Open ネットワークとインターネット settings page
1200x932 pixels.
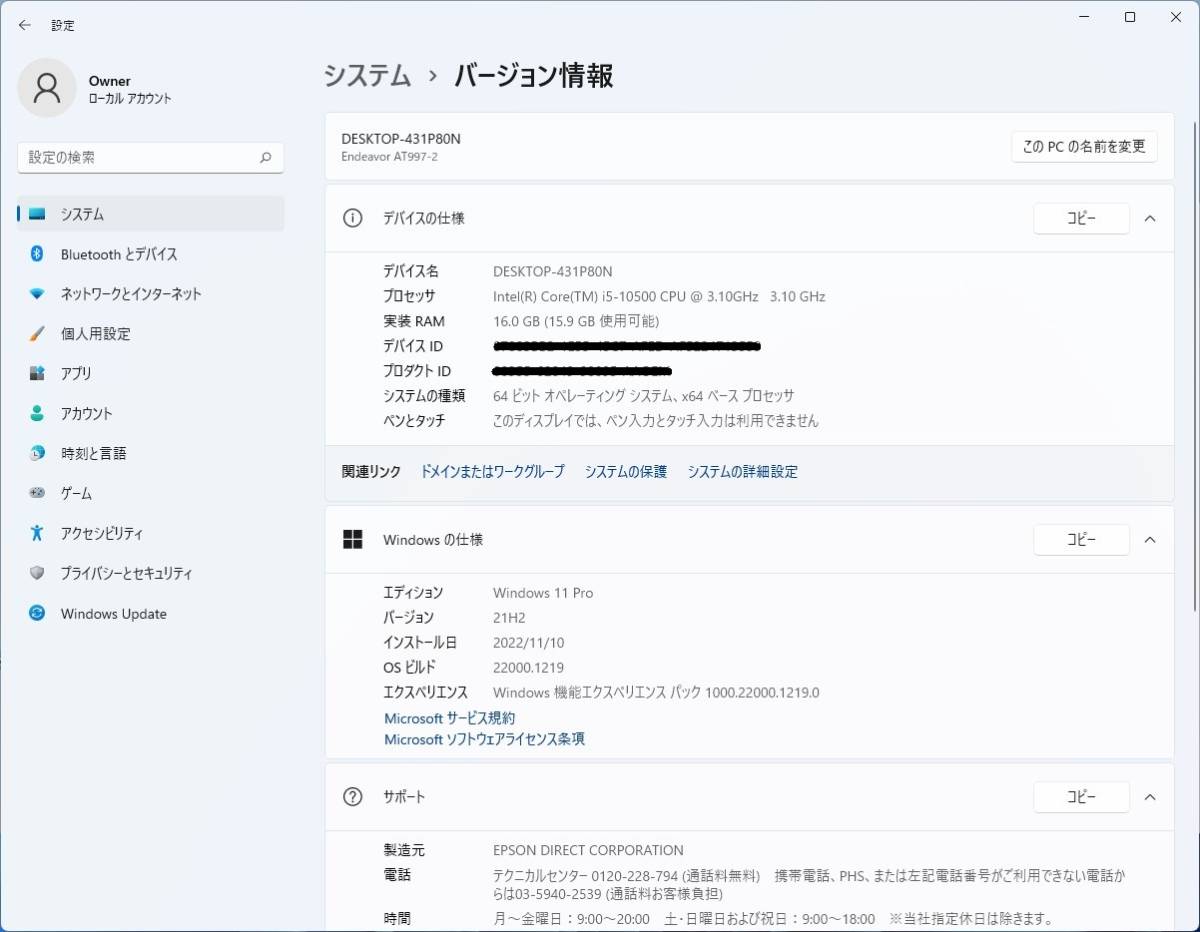coord(151,294)
